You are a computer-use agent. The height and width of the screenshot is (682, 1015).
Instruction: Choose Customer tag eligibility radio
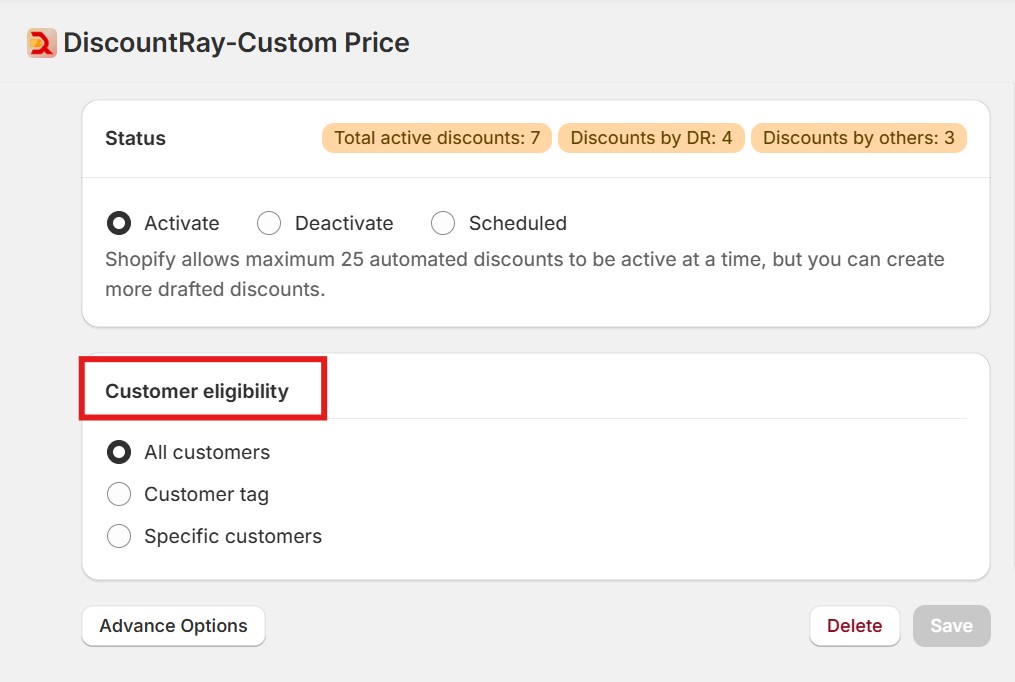(x=119, y=494)
